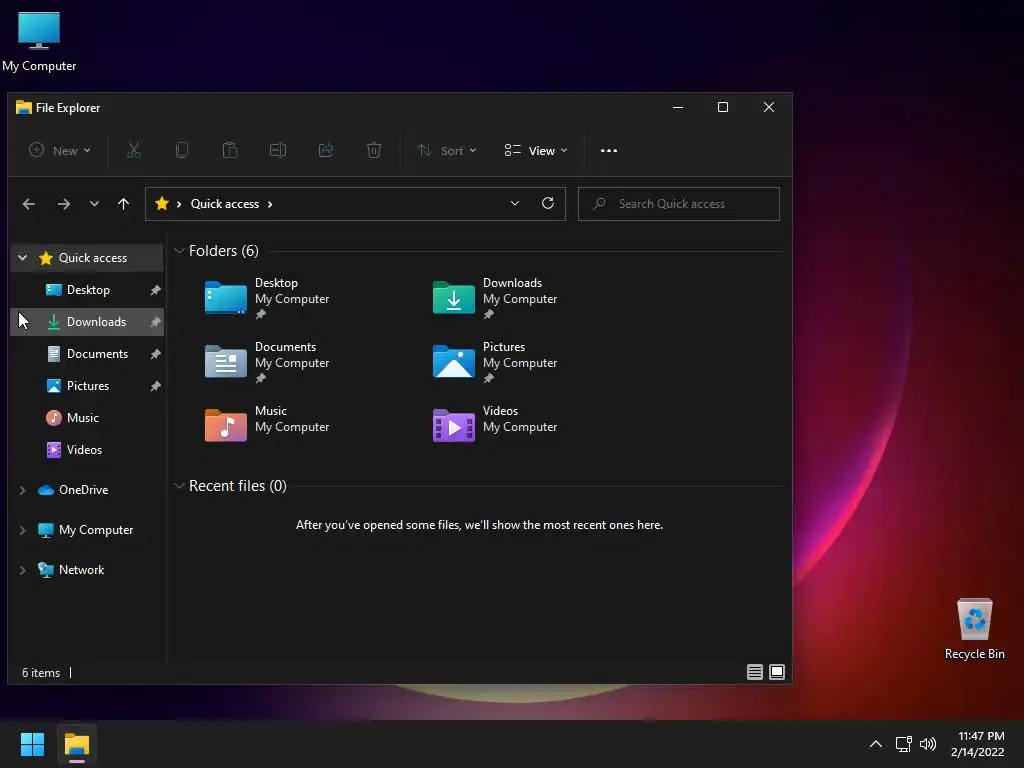Maximize the File Explorer window
This screenshot has height=768, width=1024.
(x=723, y=107)
